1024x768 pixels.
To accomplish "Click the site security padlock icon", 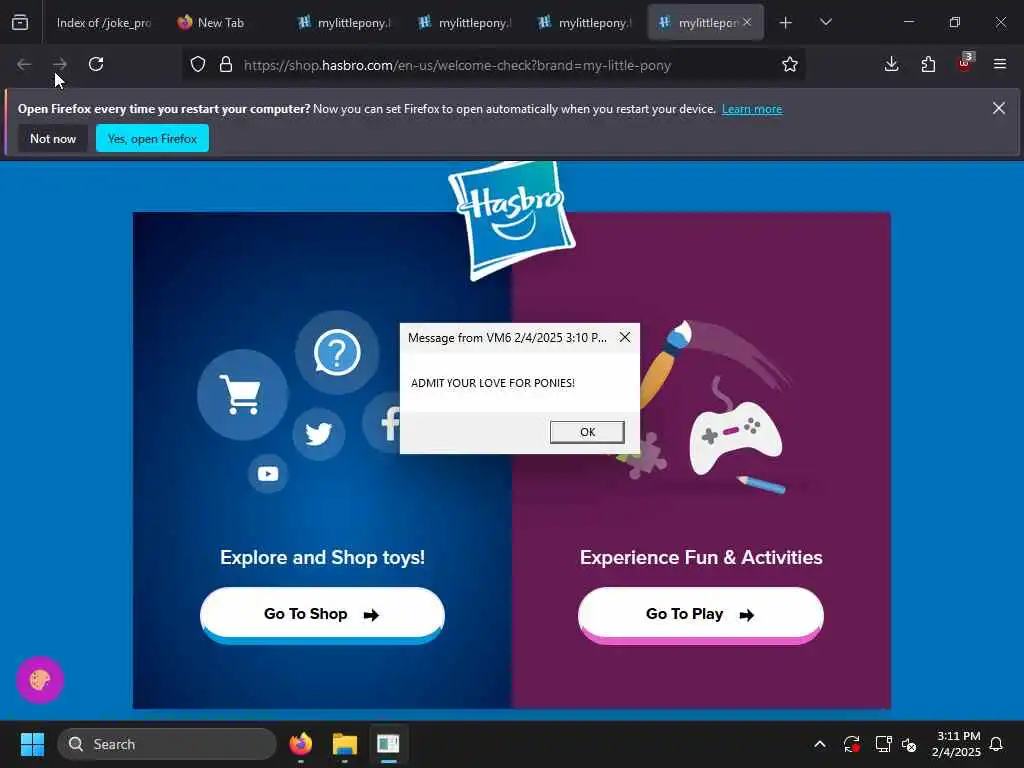I will pos(226,65).
